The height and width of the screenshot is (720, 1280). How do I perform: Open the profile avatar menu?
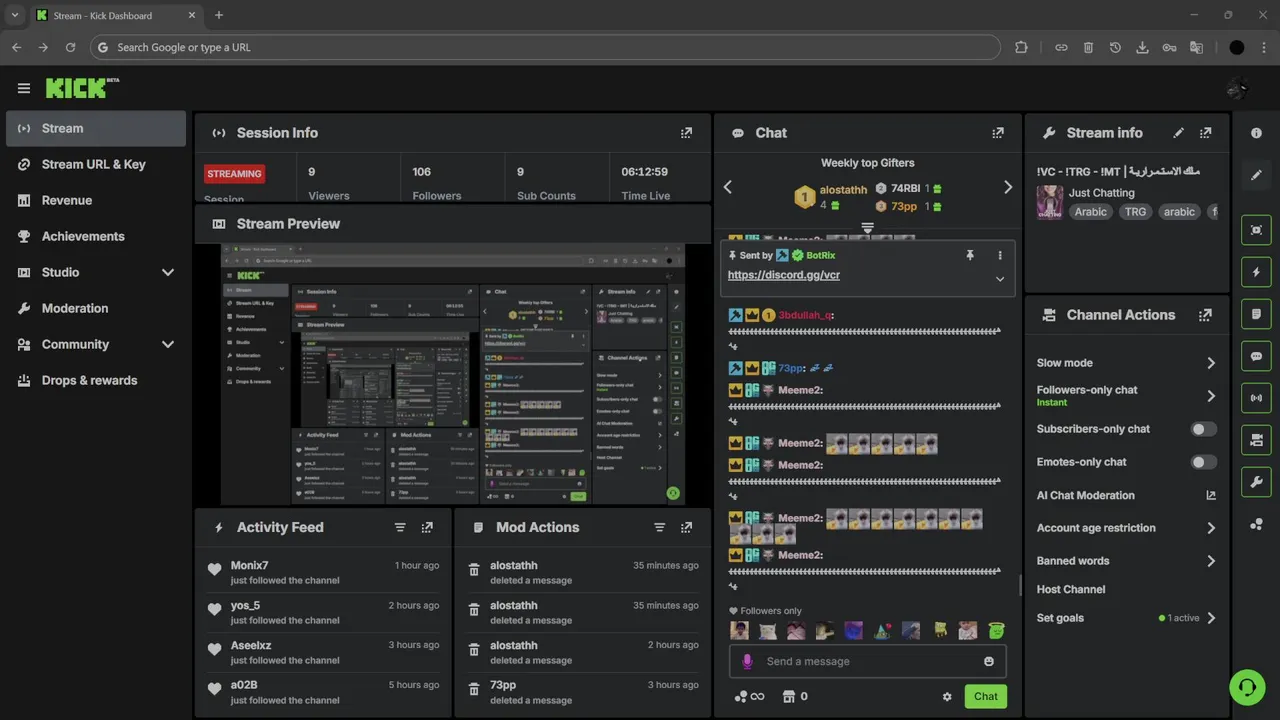(x=1237, y=89)
